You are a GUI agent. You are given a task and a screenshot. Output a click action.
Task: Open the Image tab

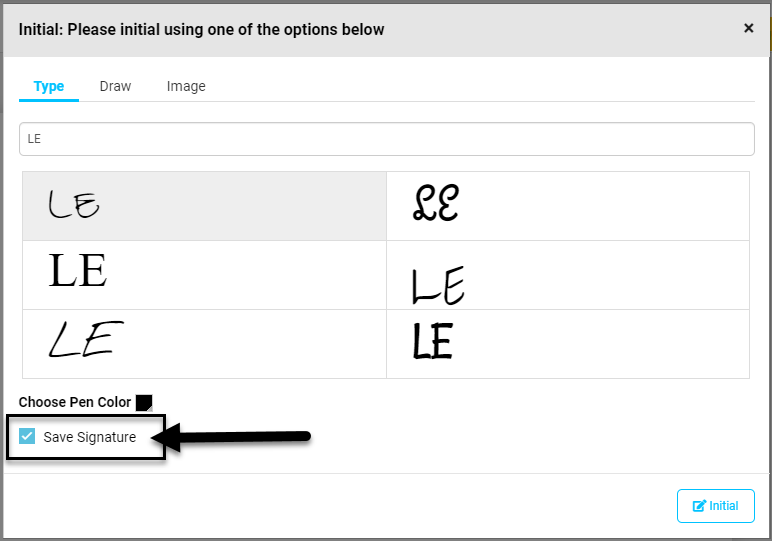(x=186, y=86)
